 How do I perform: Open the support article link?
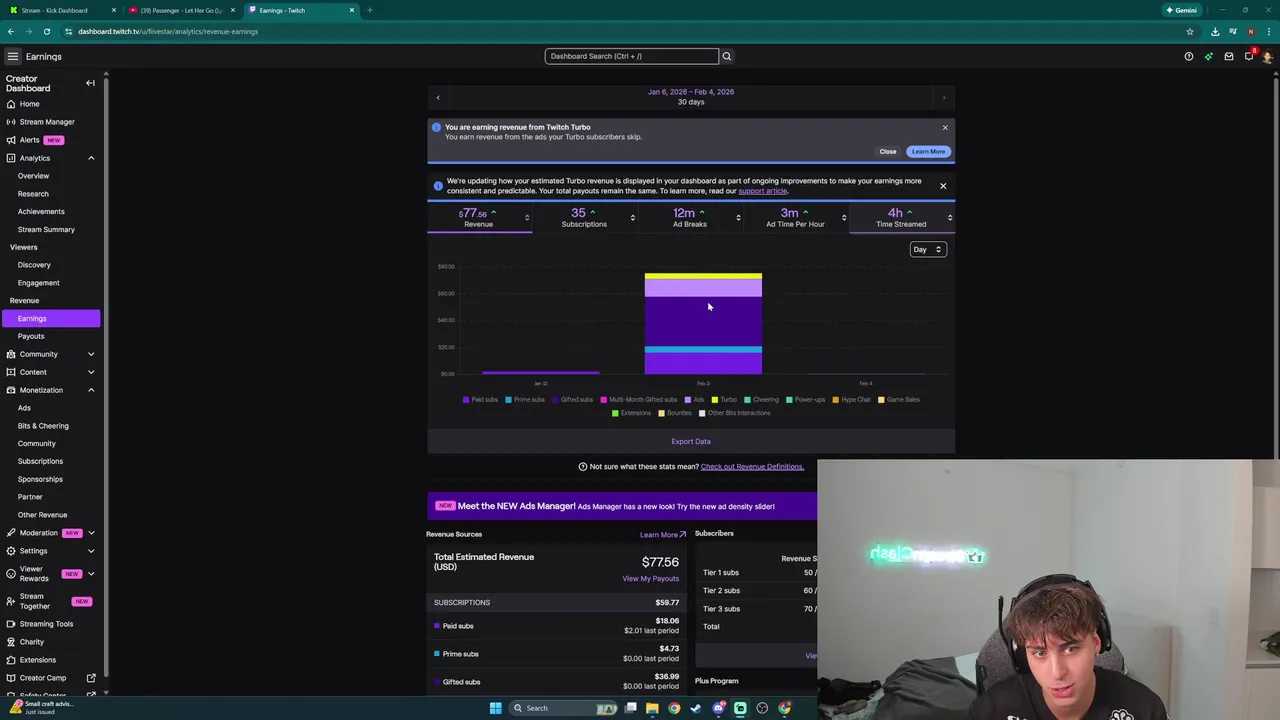coord(763,191)
